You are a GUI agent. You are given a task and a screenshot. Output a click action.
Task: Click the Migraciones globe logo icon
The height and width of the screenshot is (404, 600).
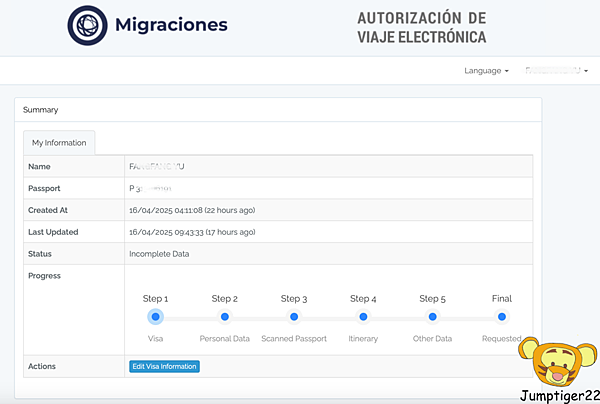87,25
